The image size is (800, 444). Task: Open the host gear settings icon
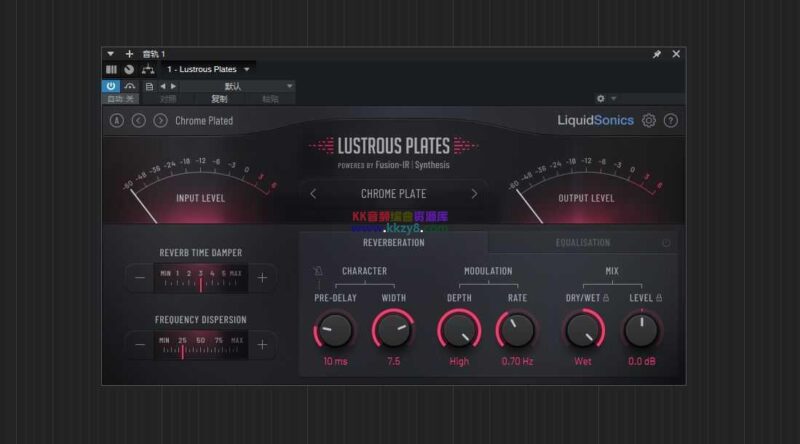[601, 98]
